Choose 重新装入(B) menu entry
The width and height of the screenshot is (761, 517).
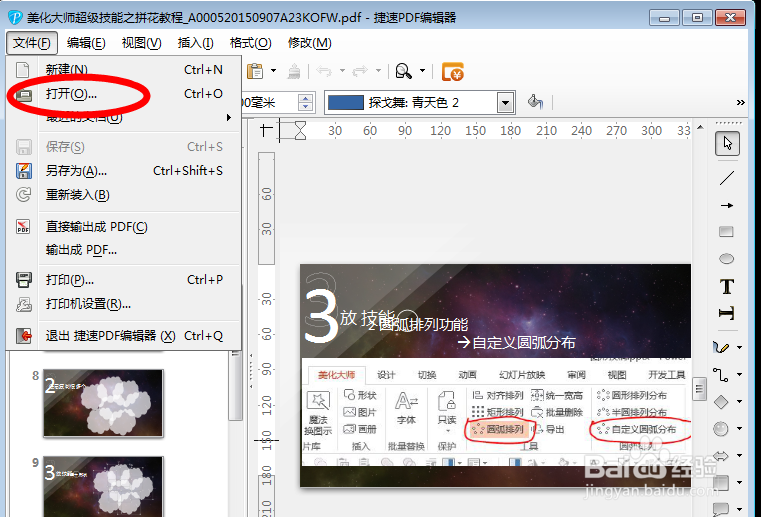point(125,195)
